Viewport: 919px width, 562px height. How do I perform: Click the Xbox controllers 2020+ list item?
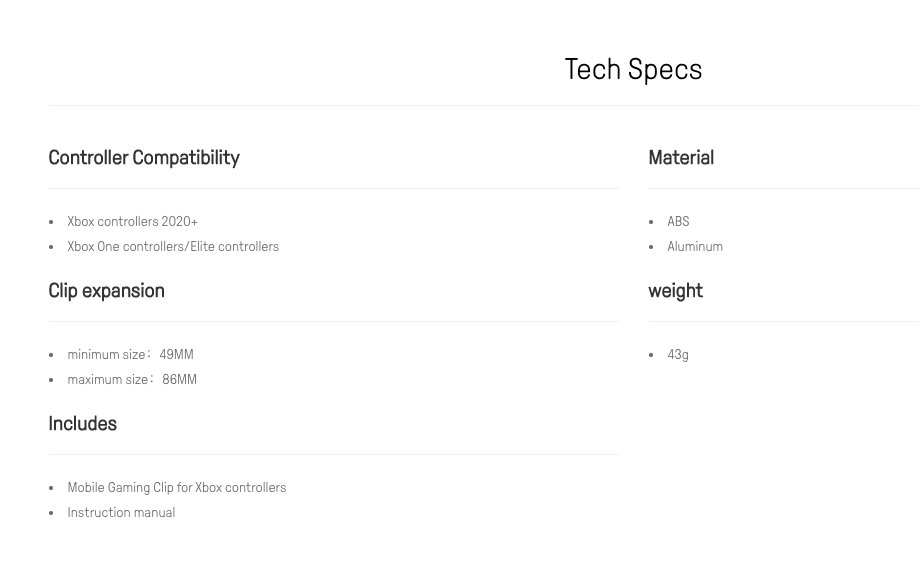pos(132,222)
